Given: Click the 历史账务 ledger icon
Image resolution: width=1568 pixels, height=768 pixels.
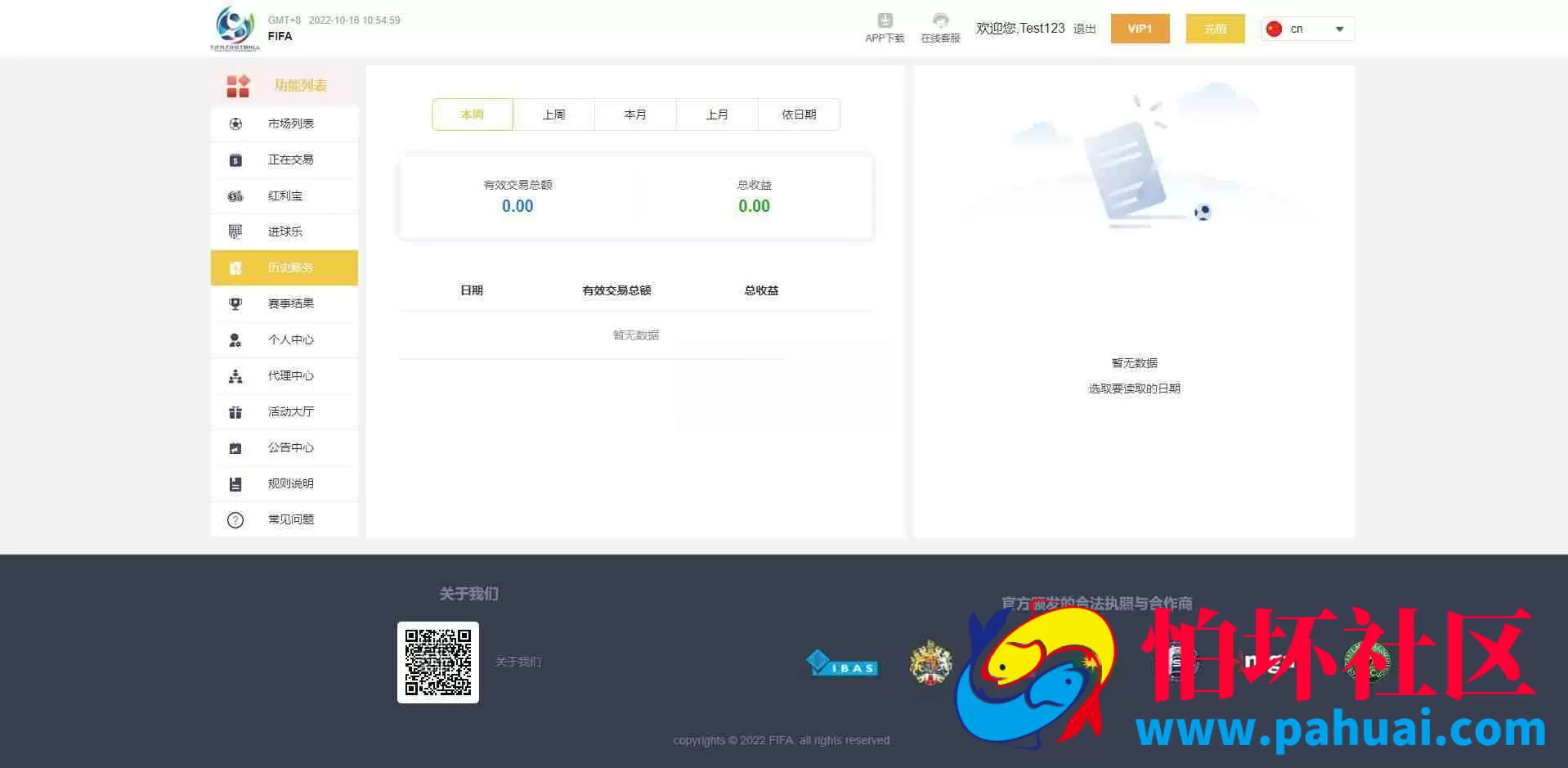Looking at the screenshot, I should point(235,268).
